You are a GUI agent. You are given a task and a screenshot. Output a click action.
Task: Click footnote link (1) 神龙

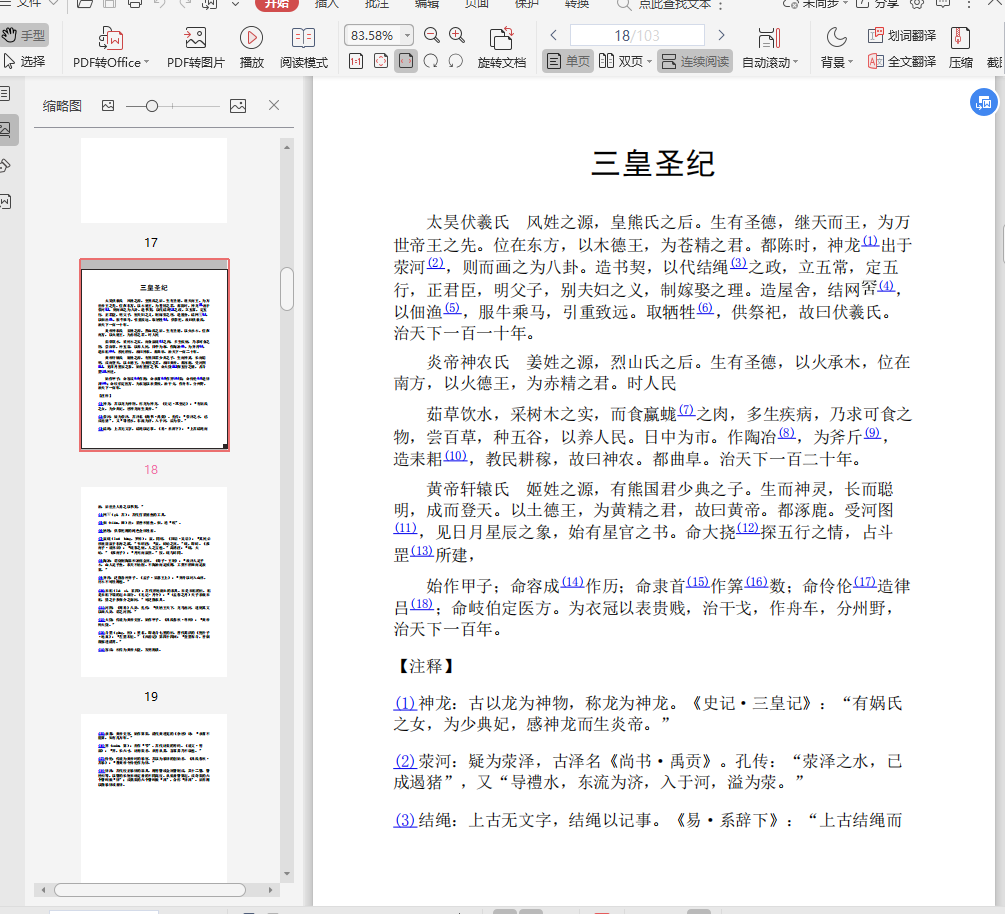(x=405, y=703)
